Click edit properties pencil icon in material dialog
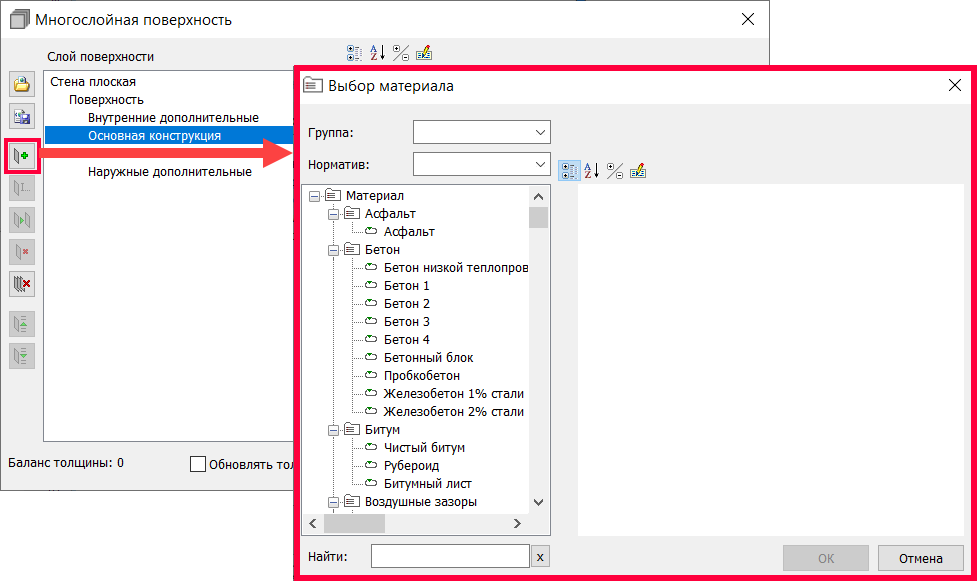Screen dimensions: 977x581 coord(638,171)
